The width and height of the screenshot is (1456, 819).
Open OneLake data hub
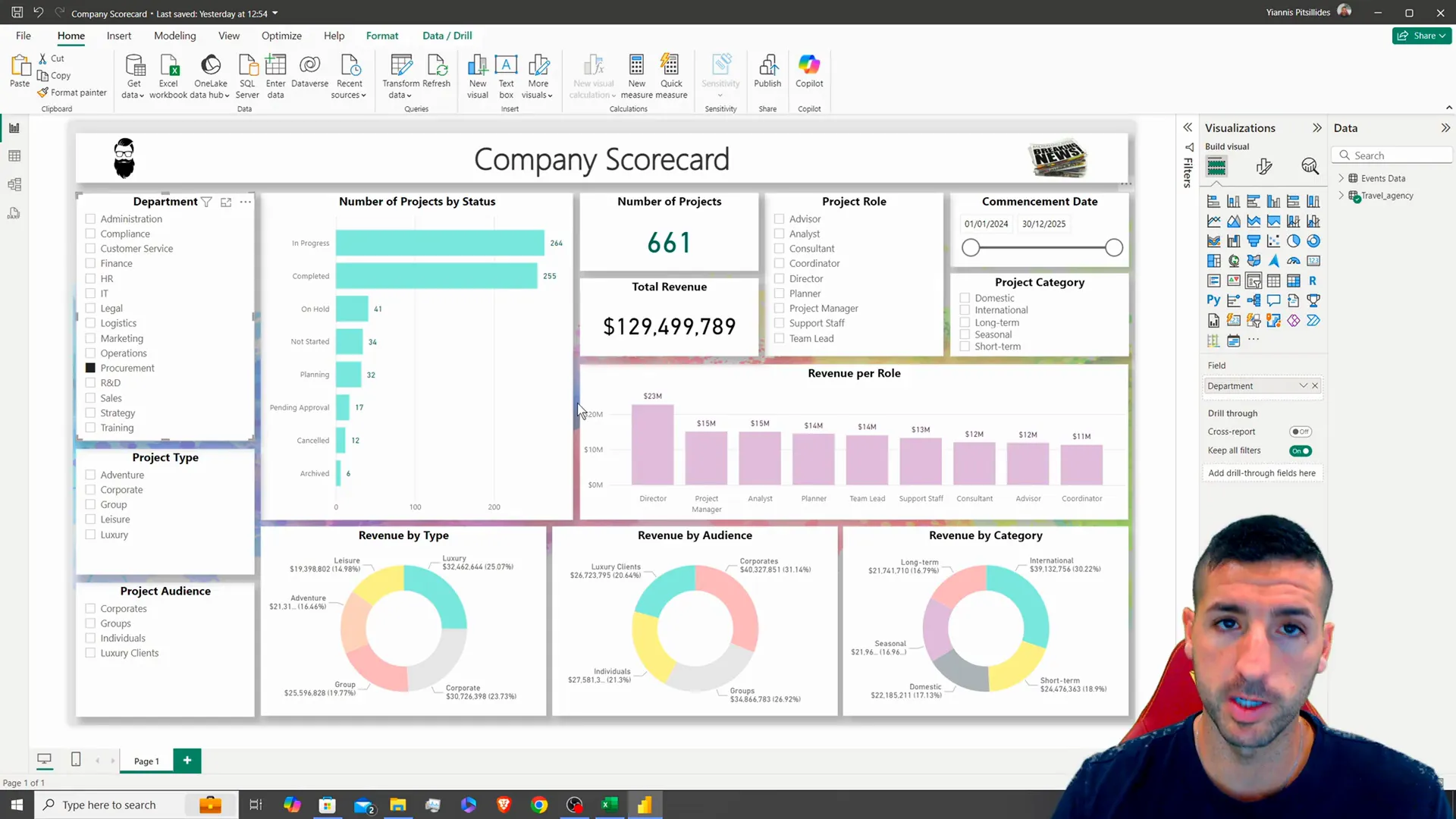pyautogui.click(x=210, y=77)
